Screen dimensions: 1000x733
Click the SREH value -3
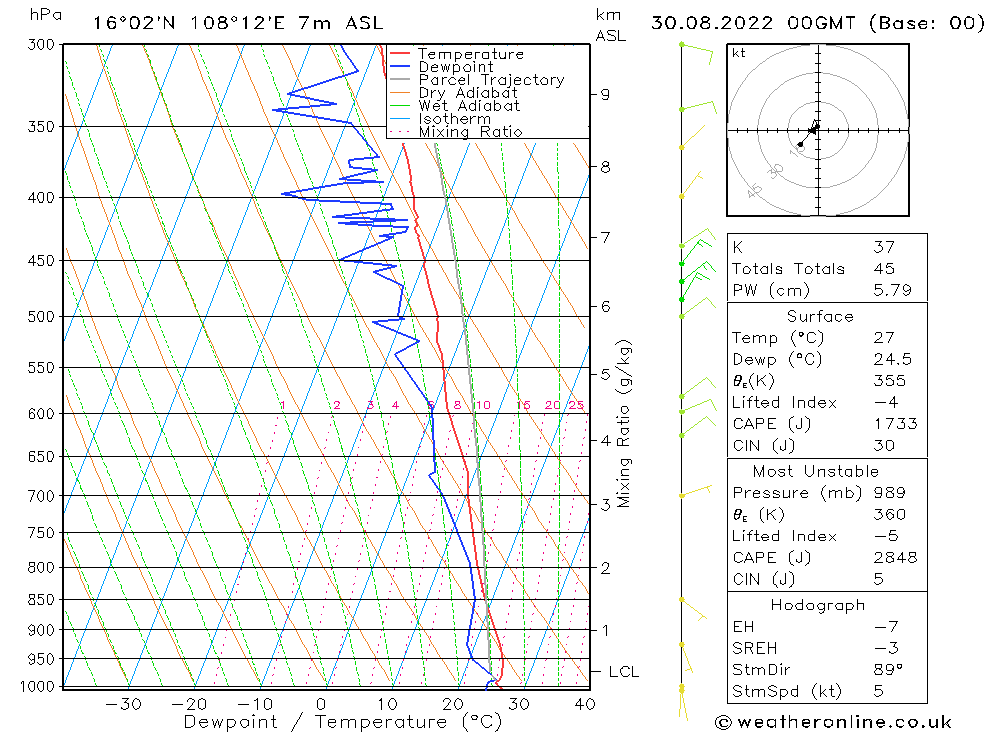click(886, 648)
